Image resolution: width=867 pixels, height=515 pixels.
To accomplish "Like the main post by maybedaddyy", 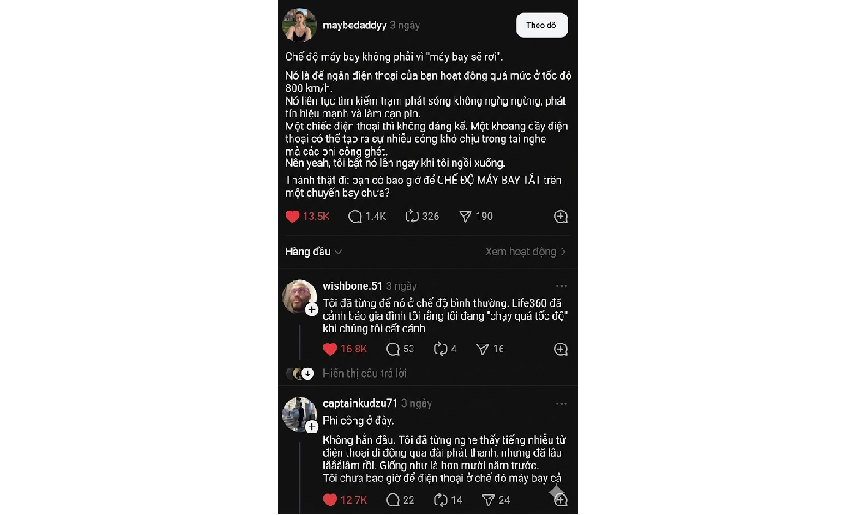I will 293,216.
